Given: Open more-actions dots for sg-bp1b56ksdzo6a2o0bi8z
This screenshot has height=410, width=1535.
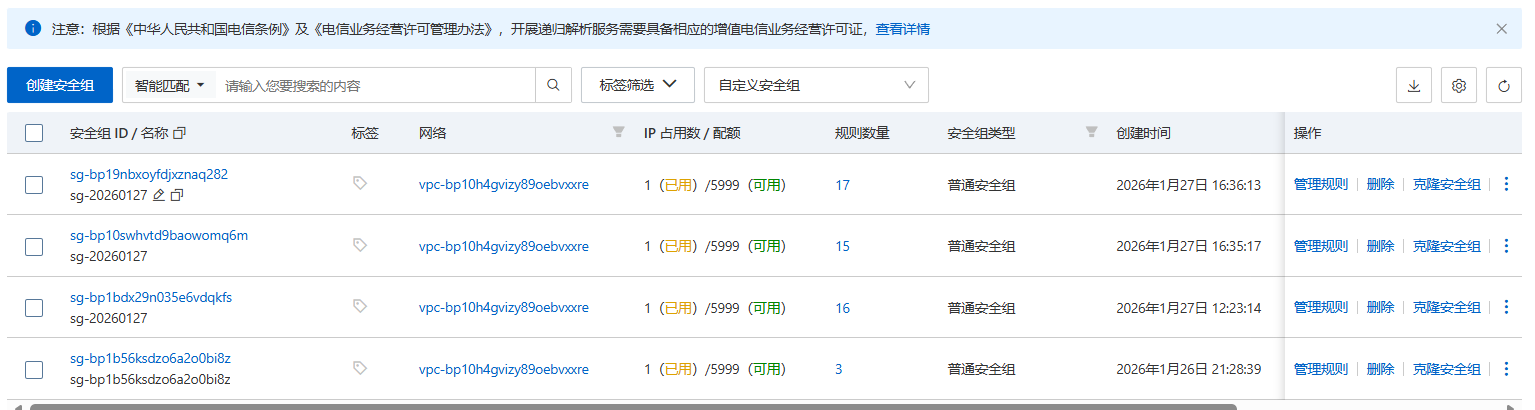Looking at the screenshot, I should [1507, 369].
